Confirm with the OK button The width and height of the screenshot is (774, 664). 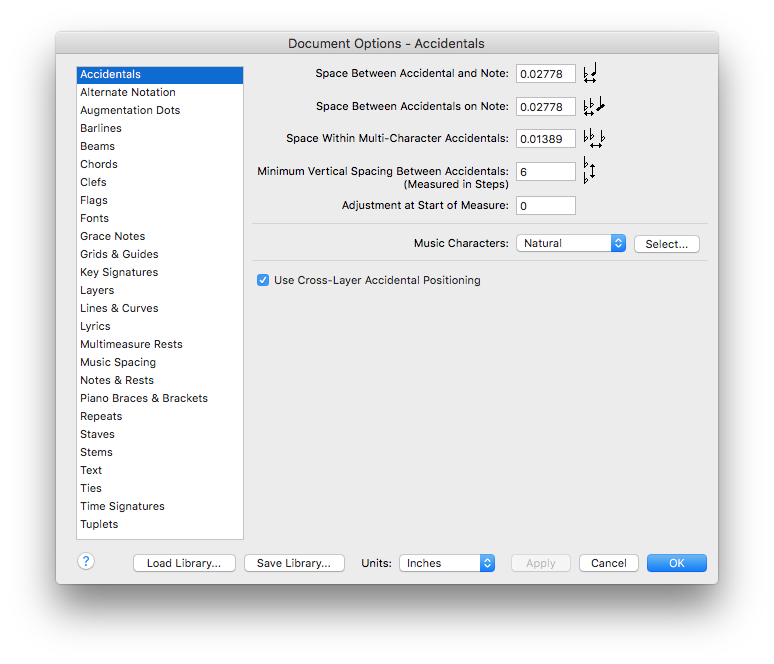[x=677, y=563]
